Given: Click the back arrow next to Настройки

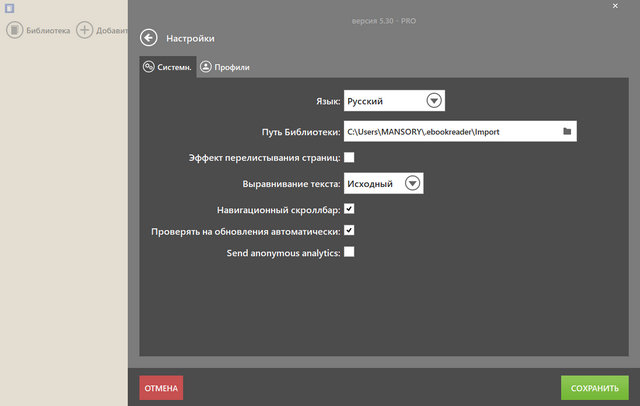Looking at the screenshot, I should (x=150, y=38).
